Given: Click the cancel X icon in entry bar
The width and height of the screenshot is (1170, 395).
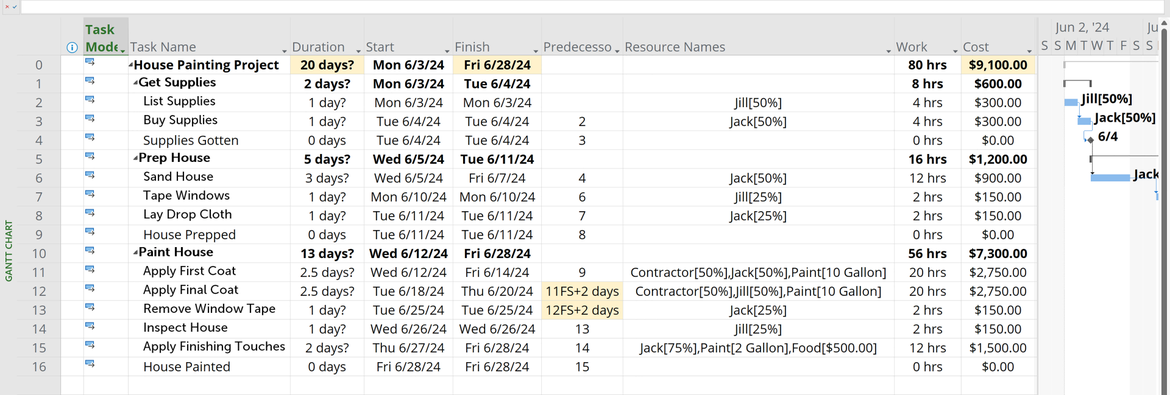Looking at the screenshot, I should click(x=7, y=7).
